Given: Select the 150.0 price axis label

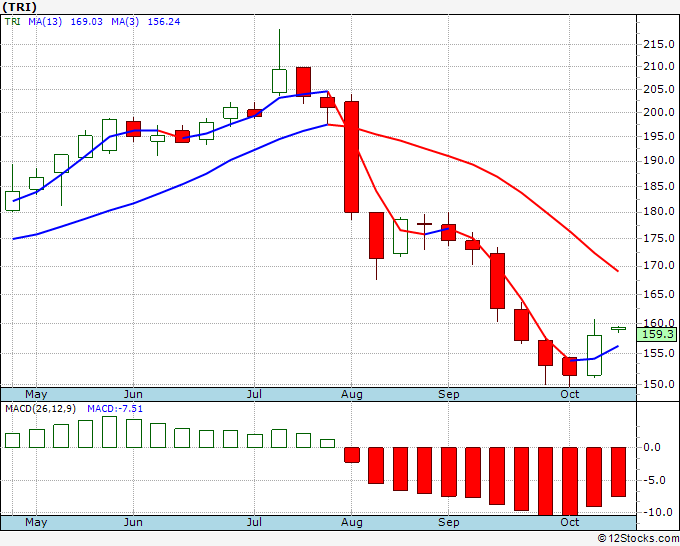Looking at the screenshot, I should point(659,384).
